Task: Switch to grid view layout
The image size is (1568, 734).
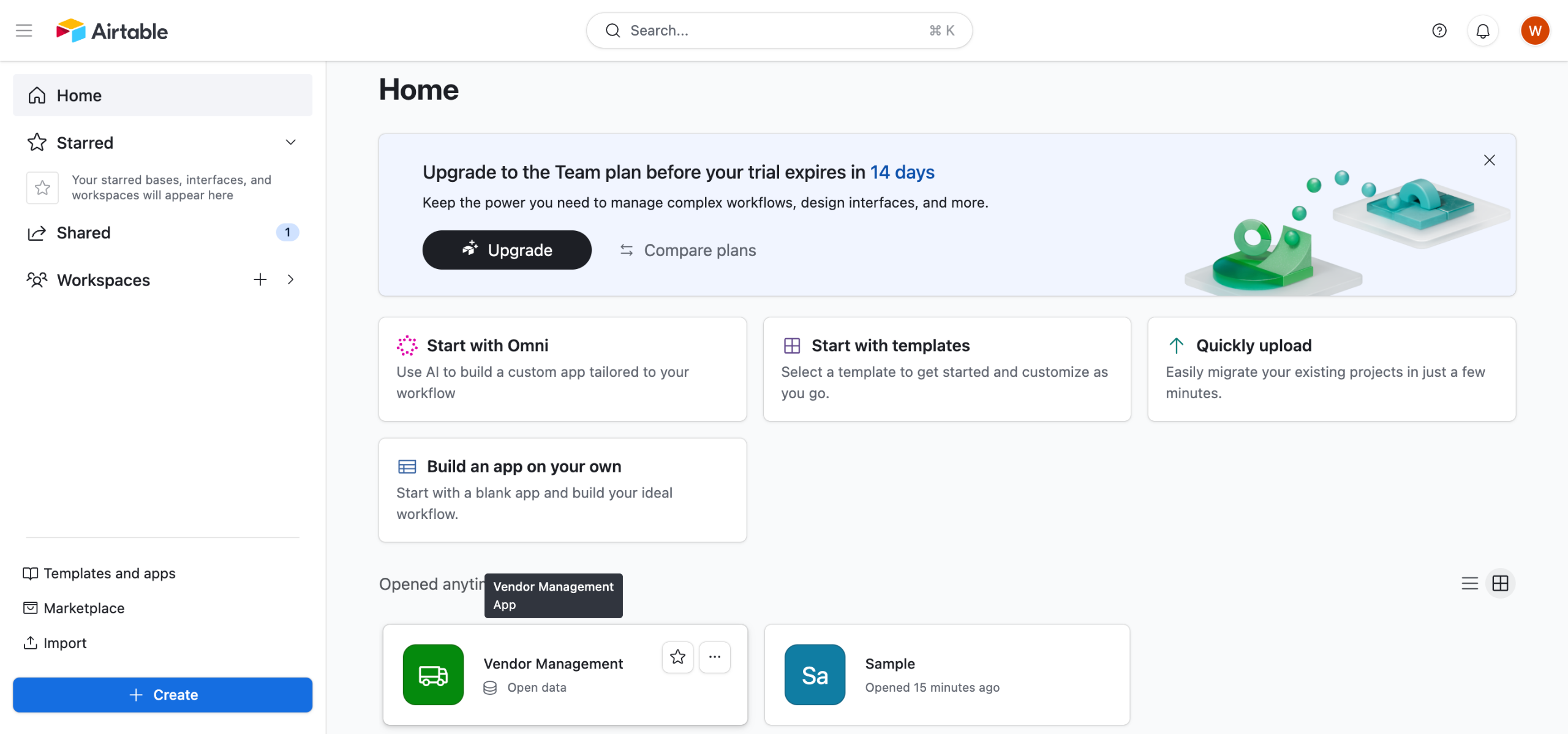Action: click(1500, 583)
